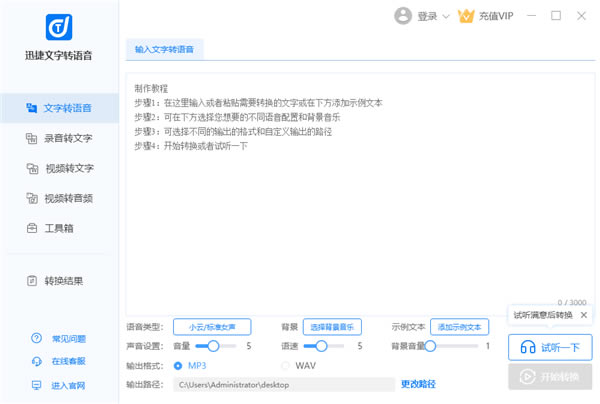Open 视频转音频 in sidebar

point(59,198)
